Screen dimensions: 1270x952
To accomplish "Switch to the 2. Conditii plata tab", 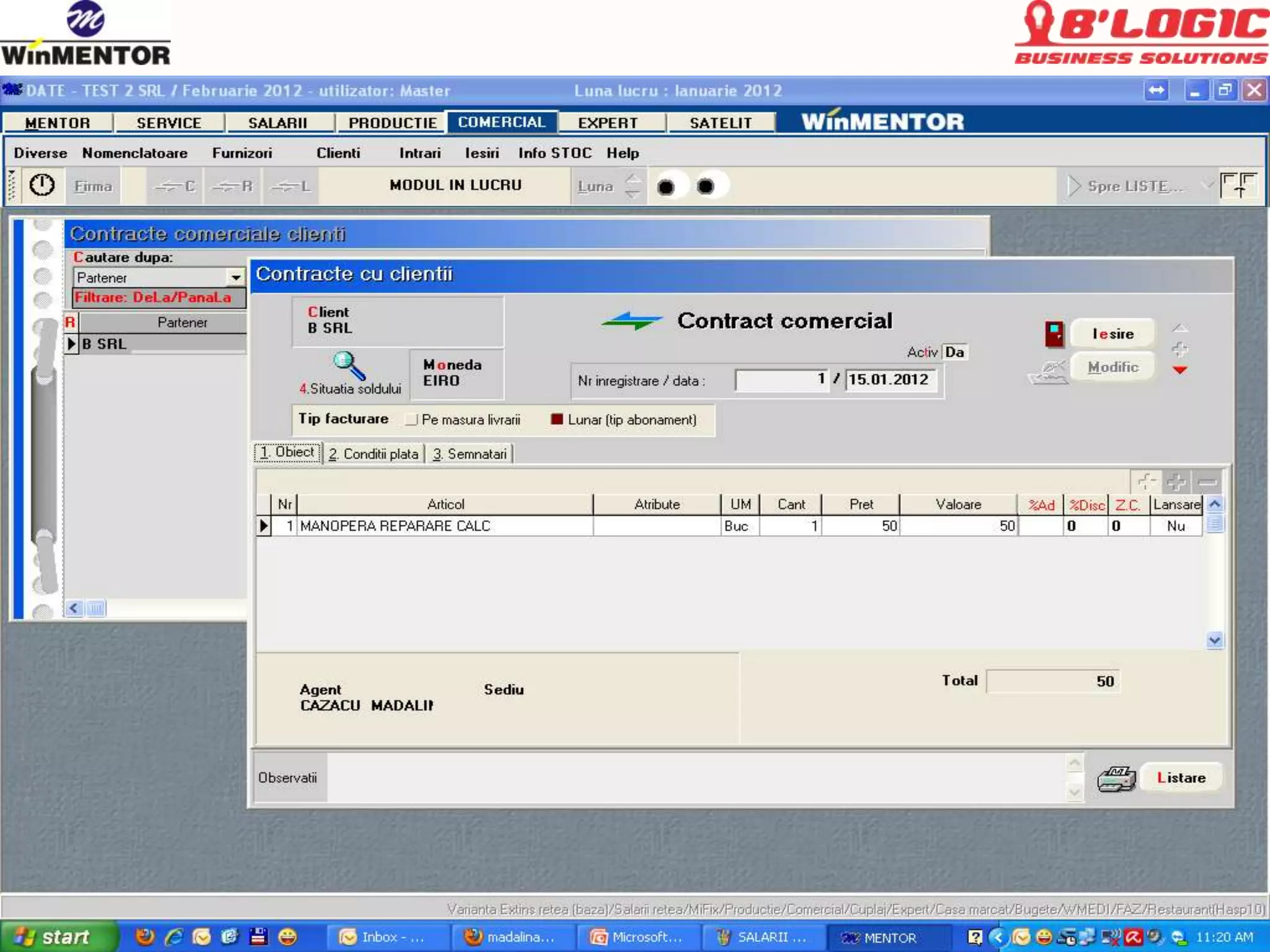I will pyautogui.click(x=373, y=454).
